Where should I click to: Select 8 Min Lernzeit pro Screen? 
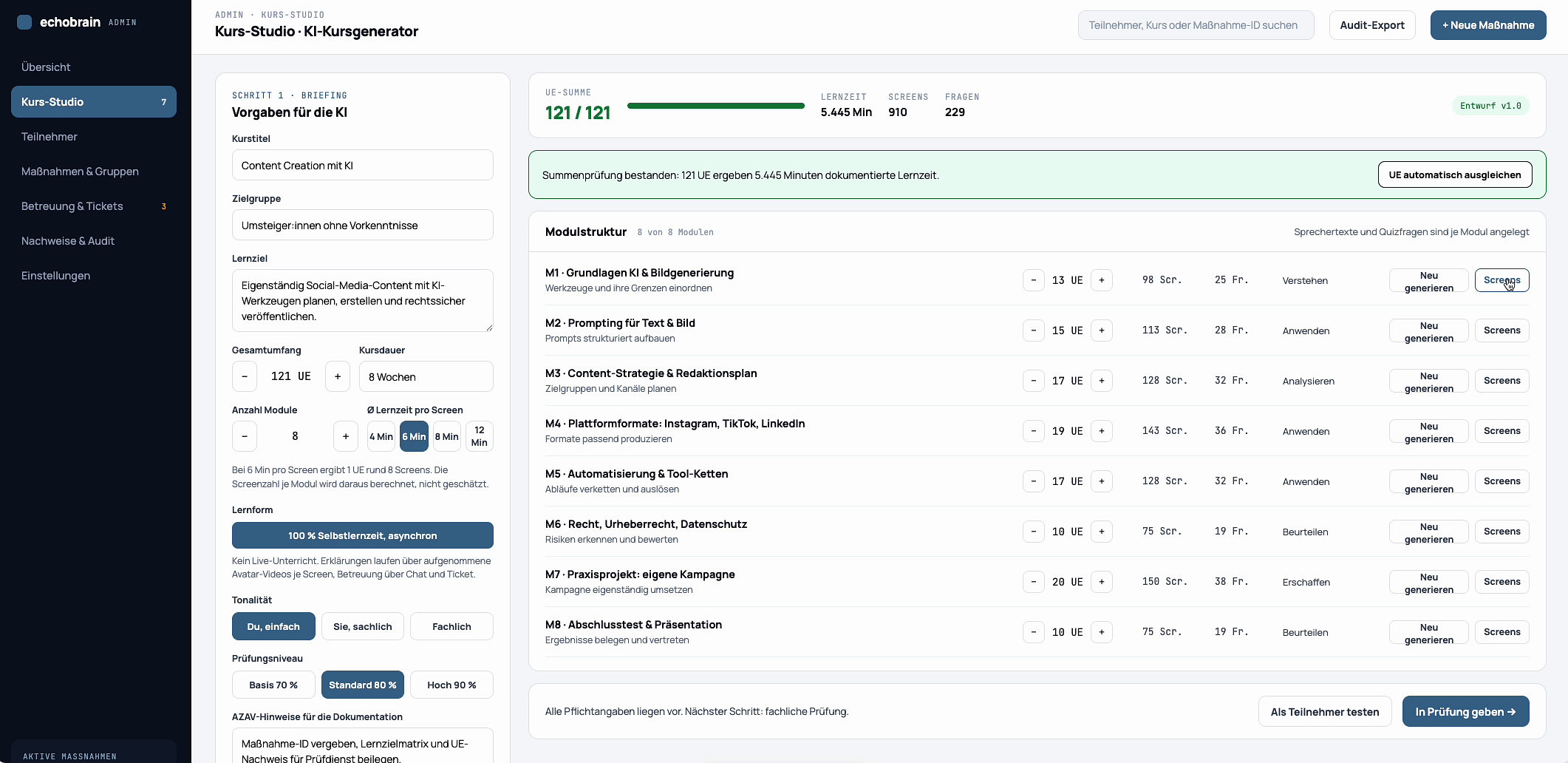click(x=446, y=436)
